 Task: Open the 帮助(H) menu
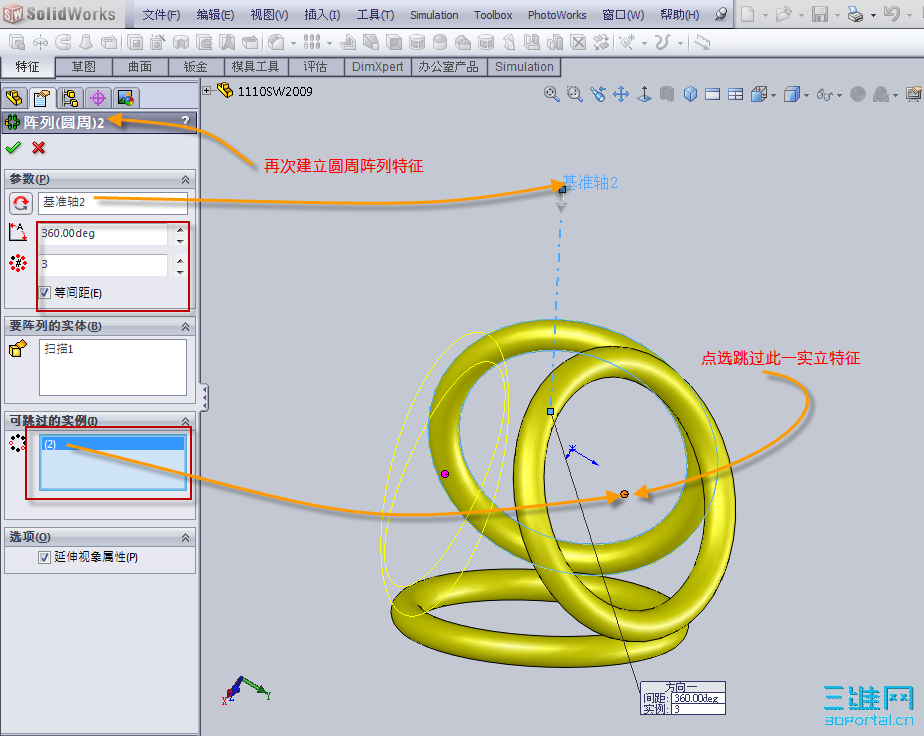click(680, 15)
